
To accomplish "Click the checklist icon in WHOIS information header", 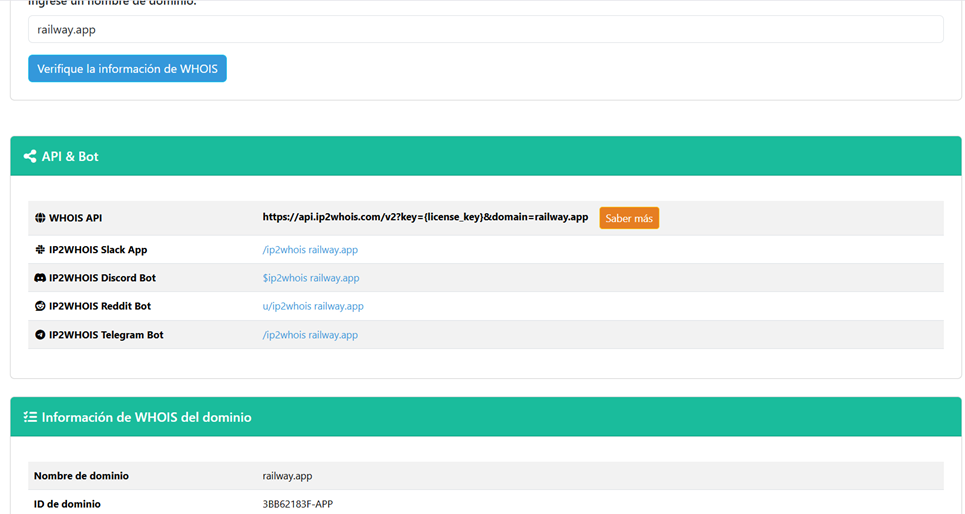I will [x=30, y=417].
